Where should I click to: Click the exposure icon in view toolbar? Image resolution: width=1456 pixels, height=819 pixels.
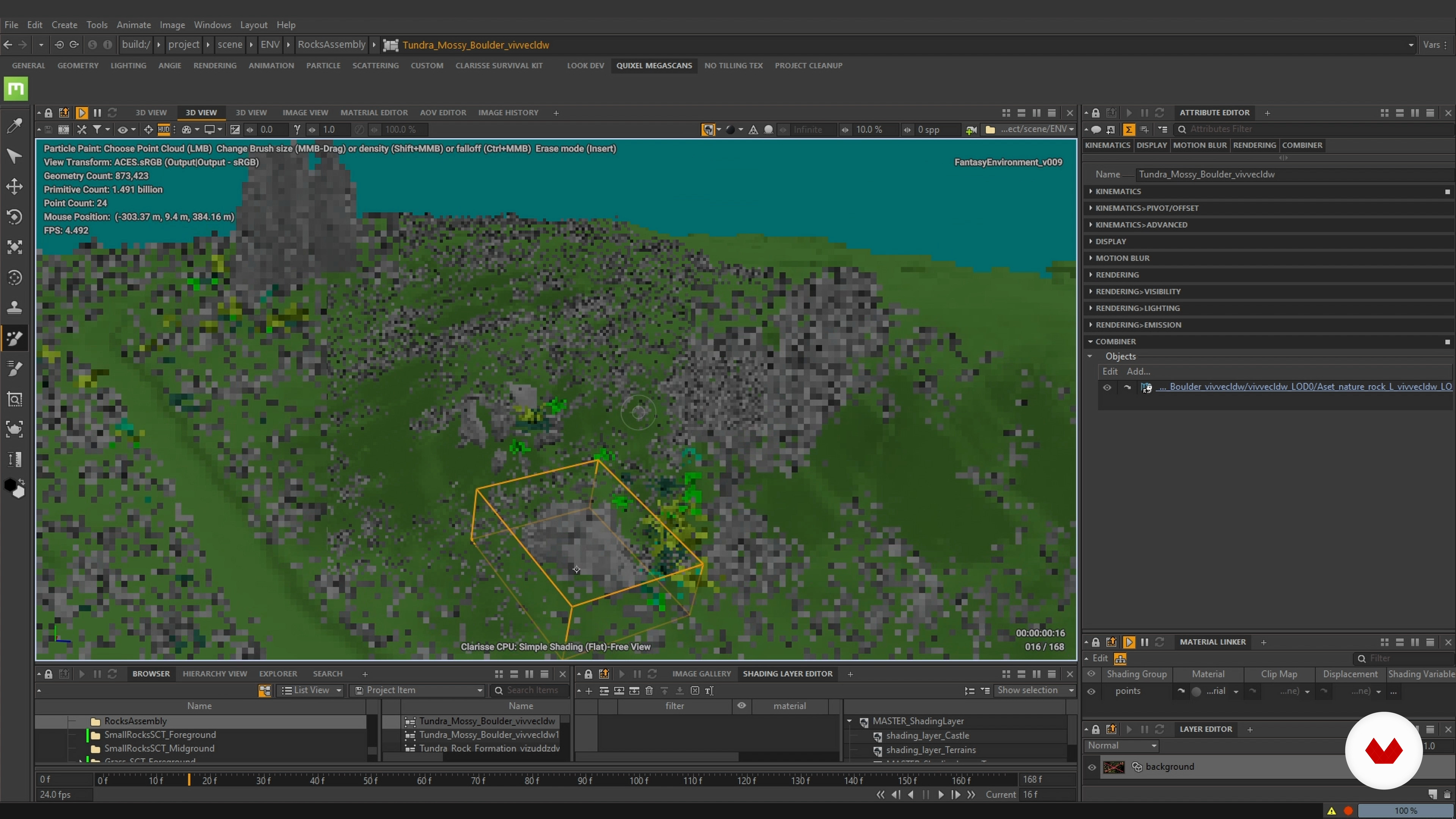click(235, 129)
